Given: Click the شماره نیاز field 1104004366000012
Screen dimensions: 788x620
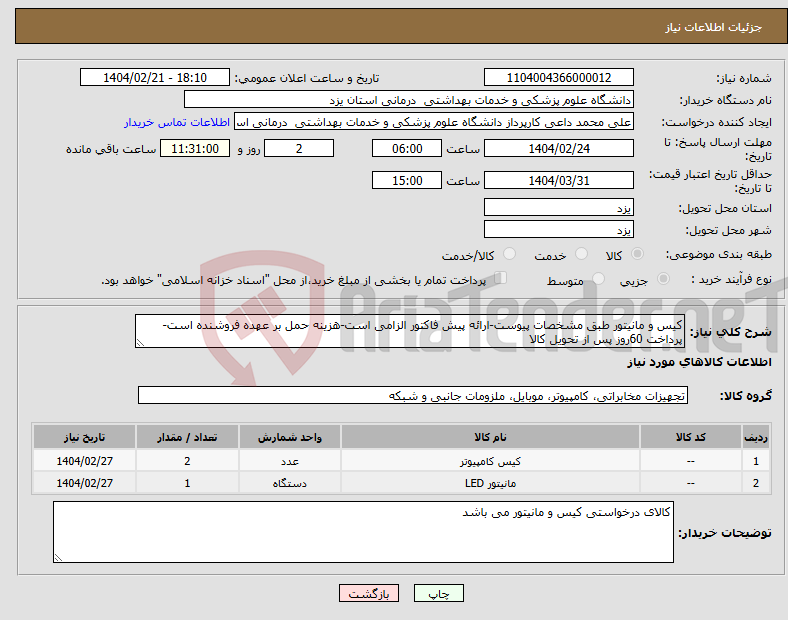Looking at the screenshot, I should tap(558, 78).
